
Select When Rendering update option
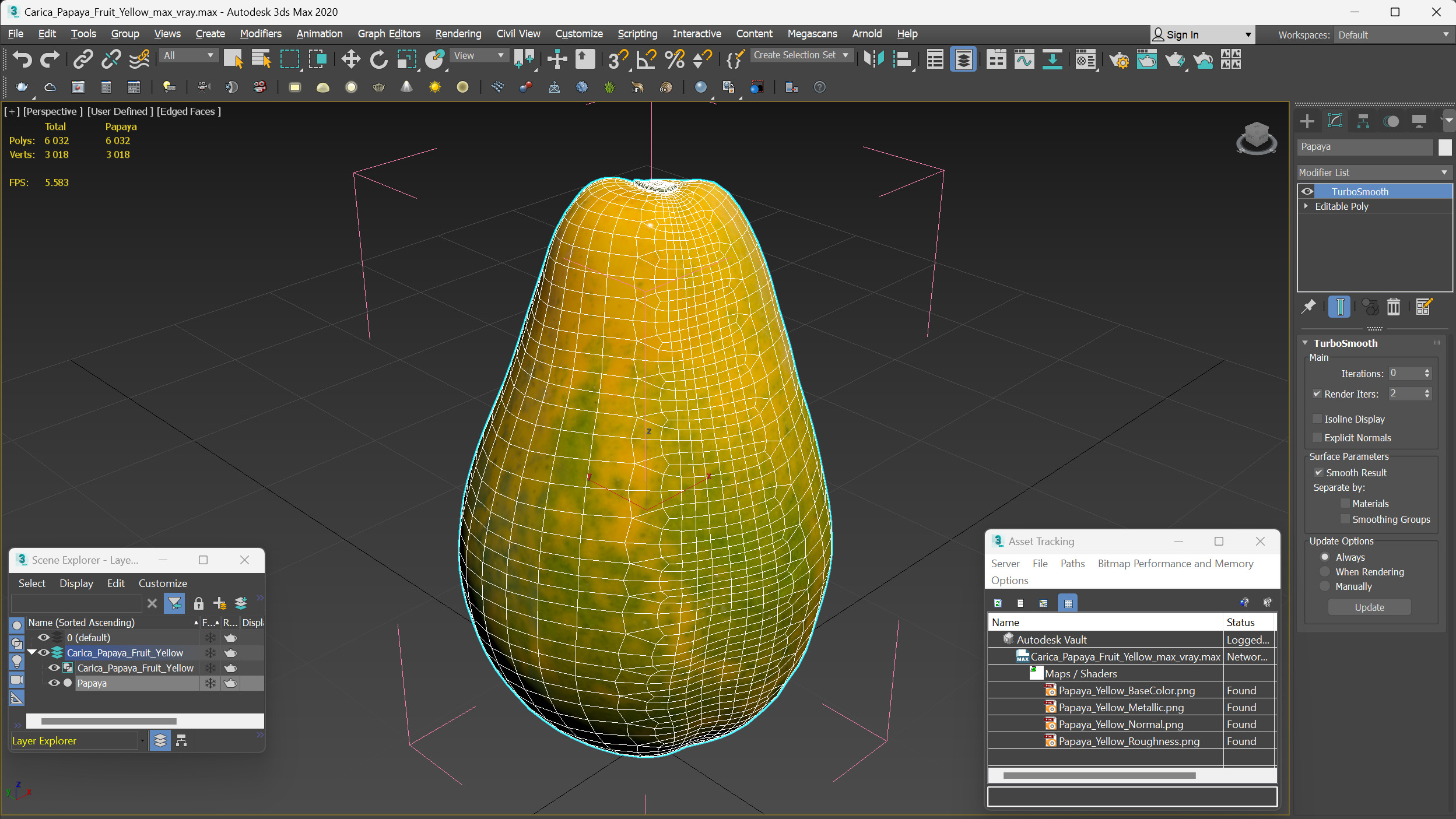(x=1324, y=572)
